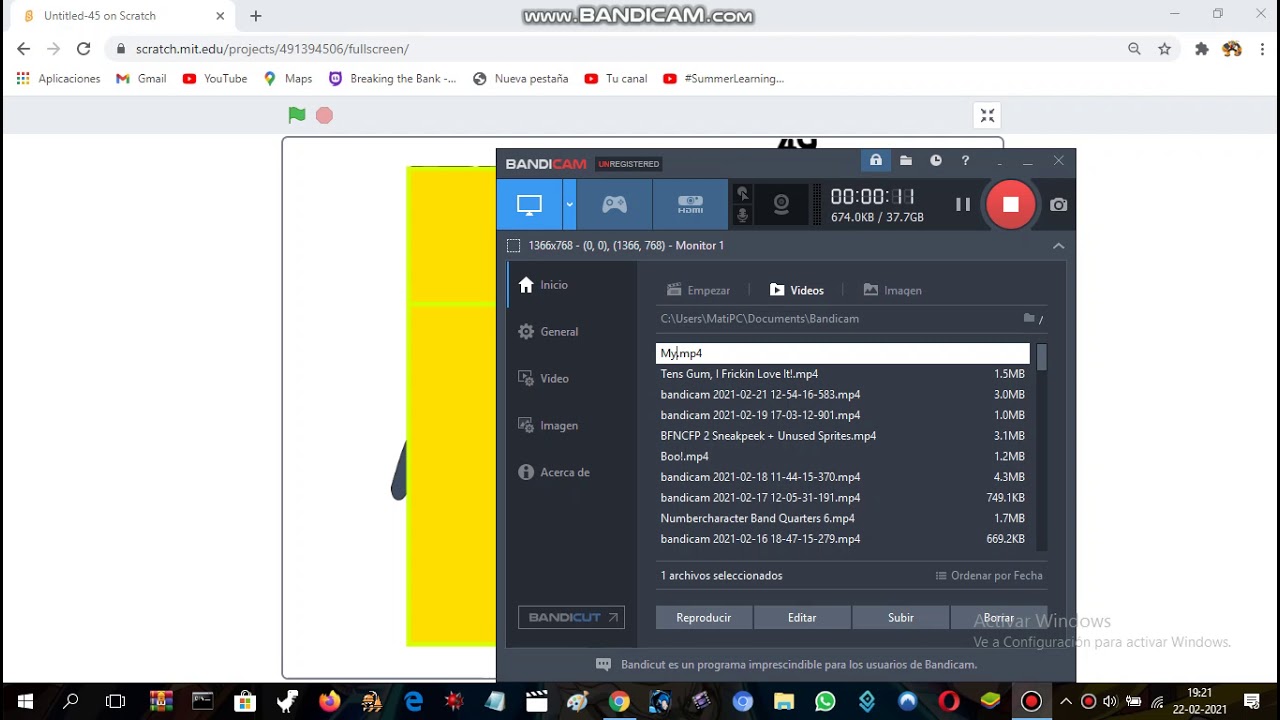Screen dimensions: 1280x720
Task: Open a new Chrome tab
Action: tap(256, 16)
